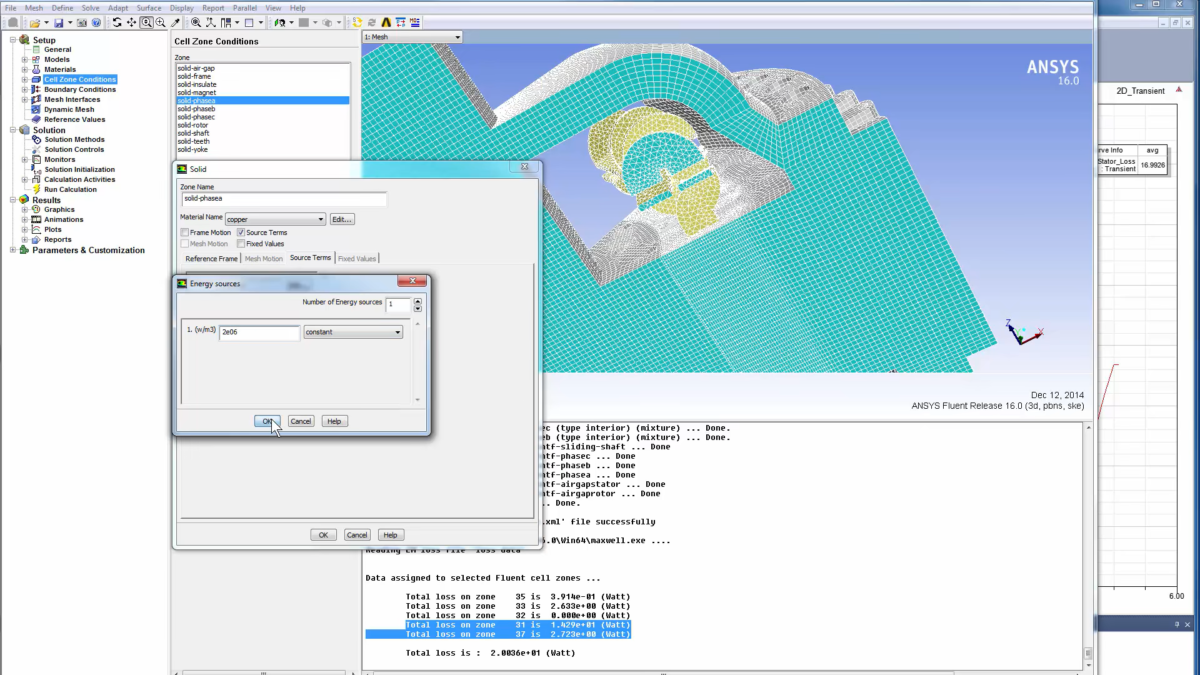Screen dimensions: 1200x675
Task: Click the probe eyedropper tool
Action: tap(176, 22)
